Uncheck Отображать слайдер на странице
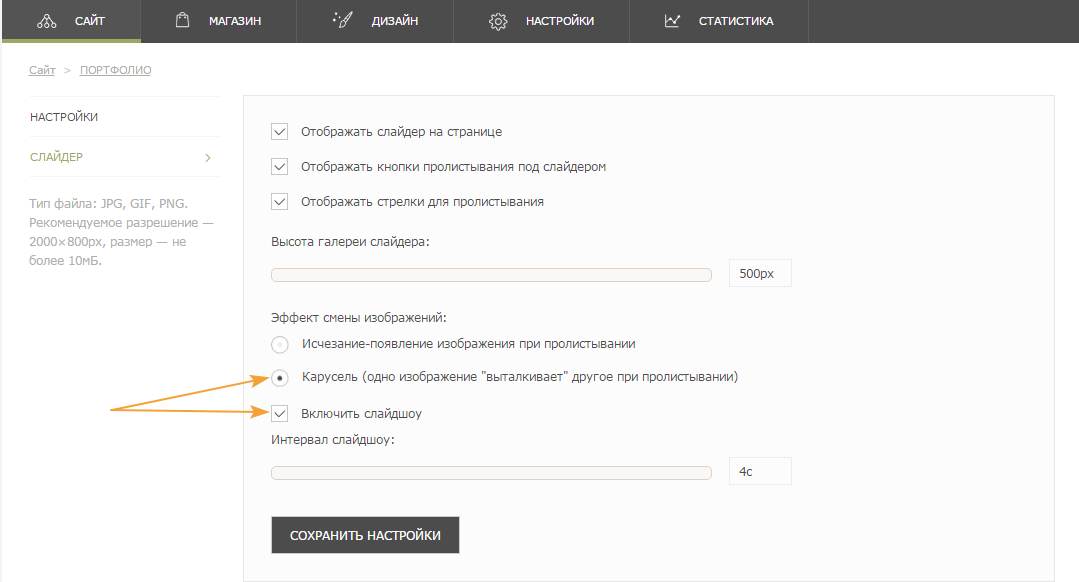Screen dimensions: 1079x582 point(279,131)
